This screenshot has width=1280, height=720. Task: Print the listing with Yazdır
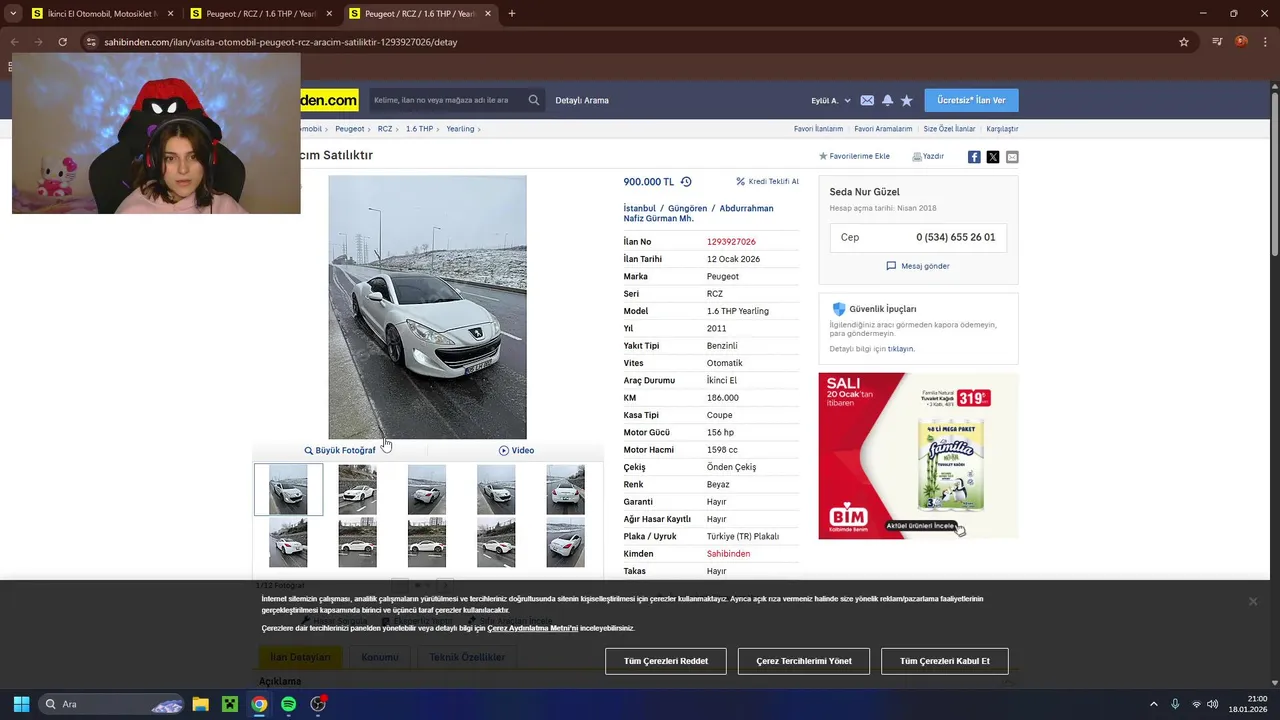pos(928,156)
